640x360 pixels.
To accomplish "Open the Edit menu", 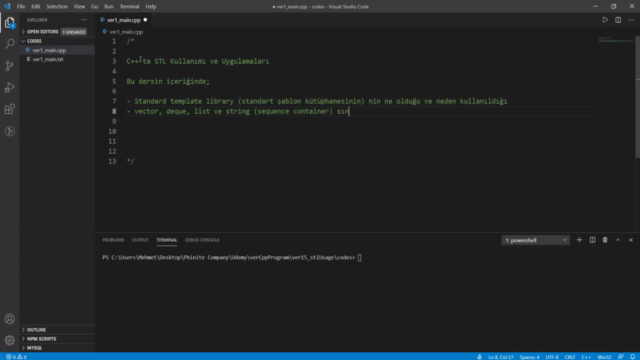I will click(36, 7).
